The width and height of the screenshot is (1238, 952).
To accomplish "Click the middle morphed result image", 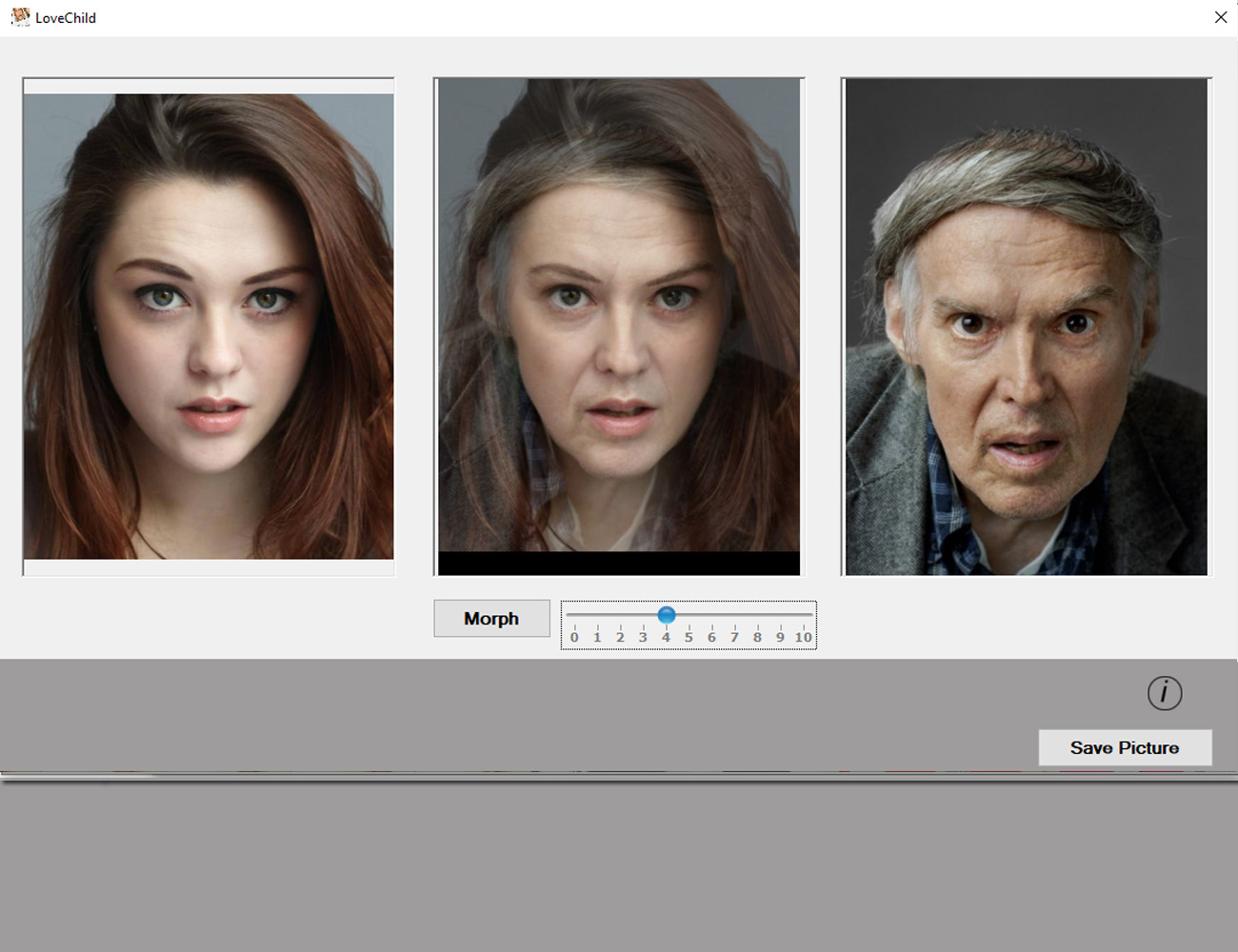I will click(619, 314).
